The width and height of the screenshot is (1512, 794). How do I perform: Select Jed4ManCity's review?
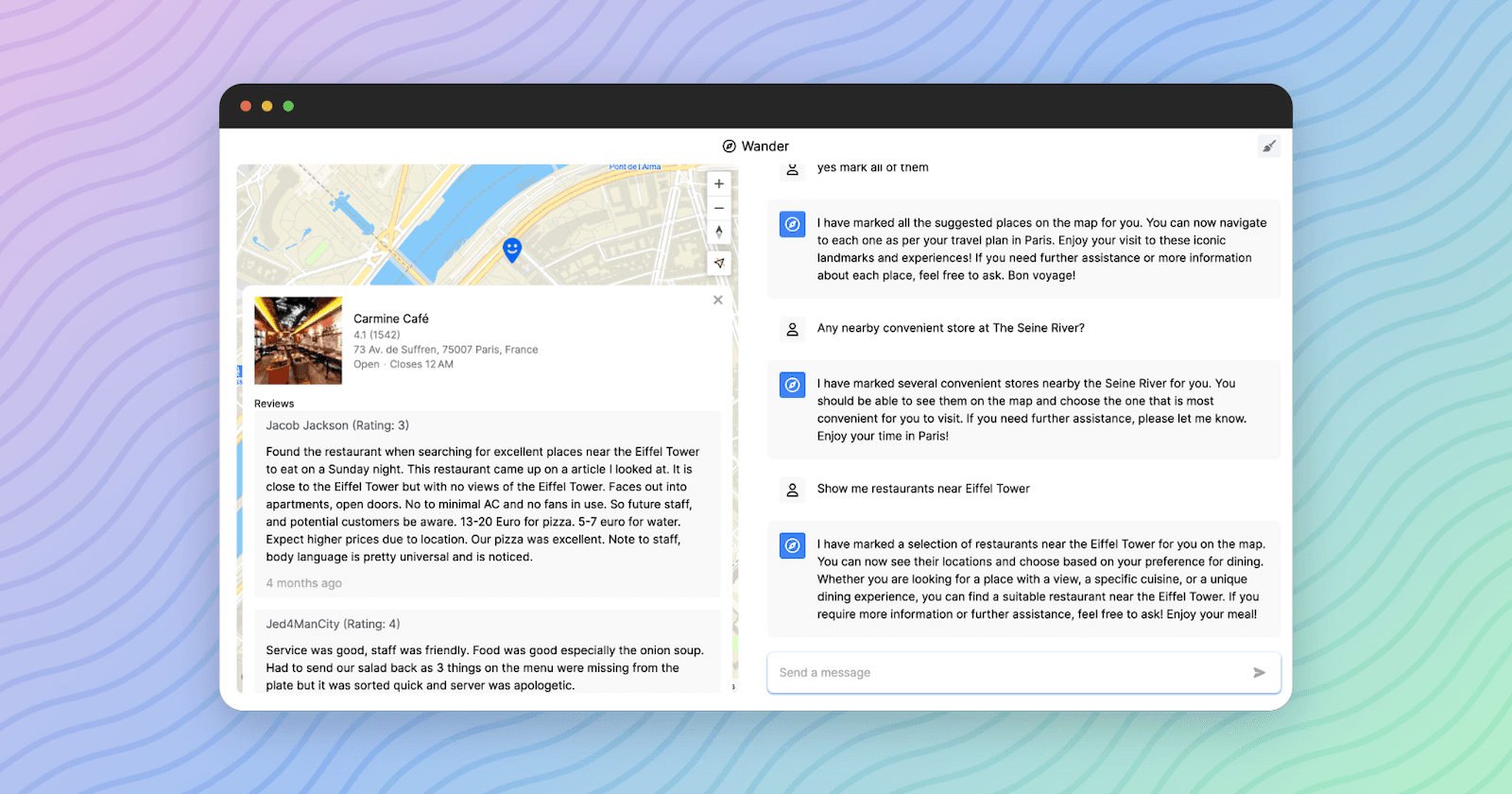(x=486, y=654)
